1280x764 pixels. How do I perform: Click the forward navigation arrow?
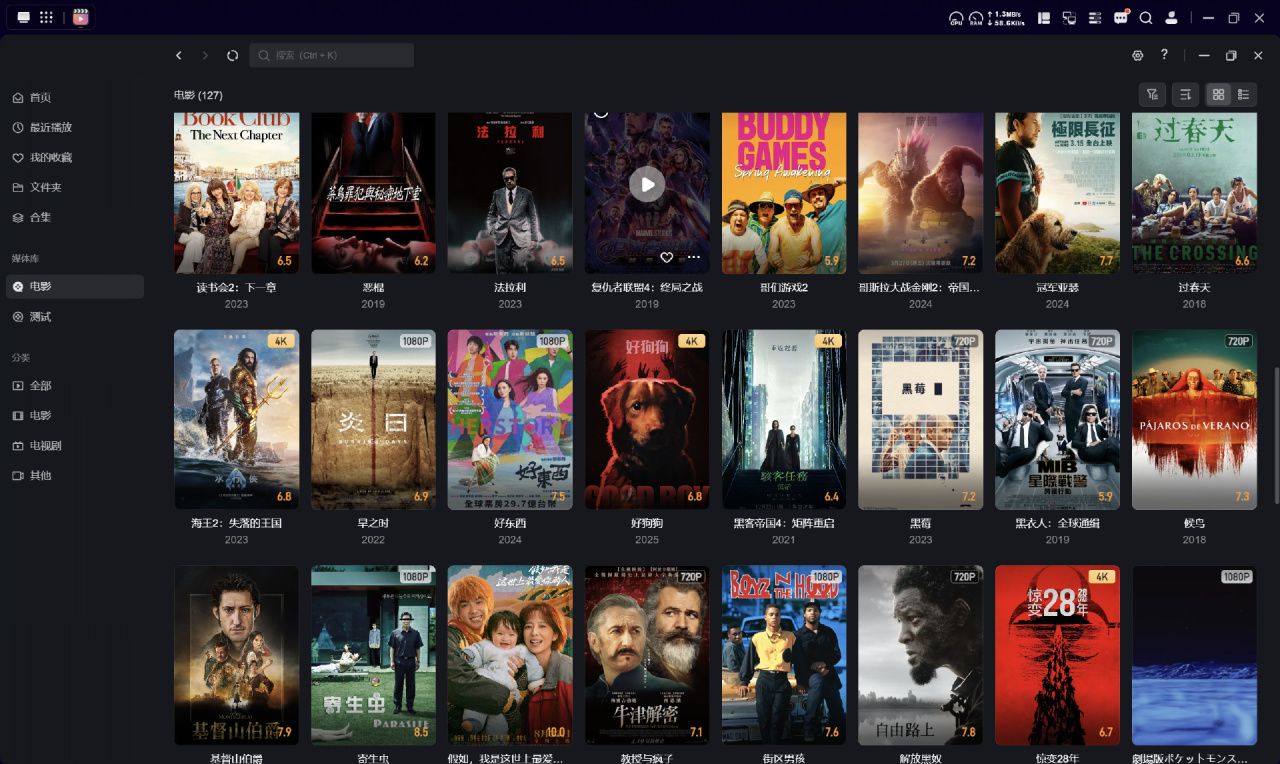(206, 56)
